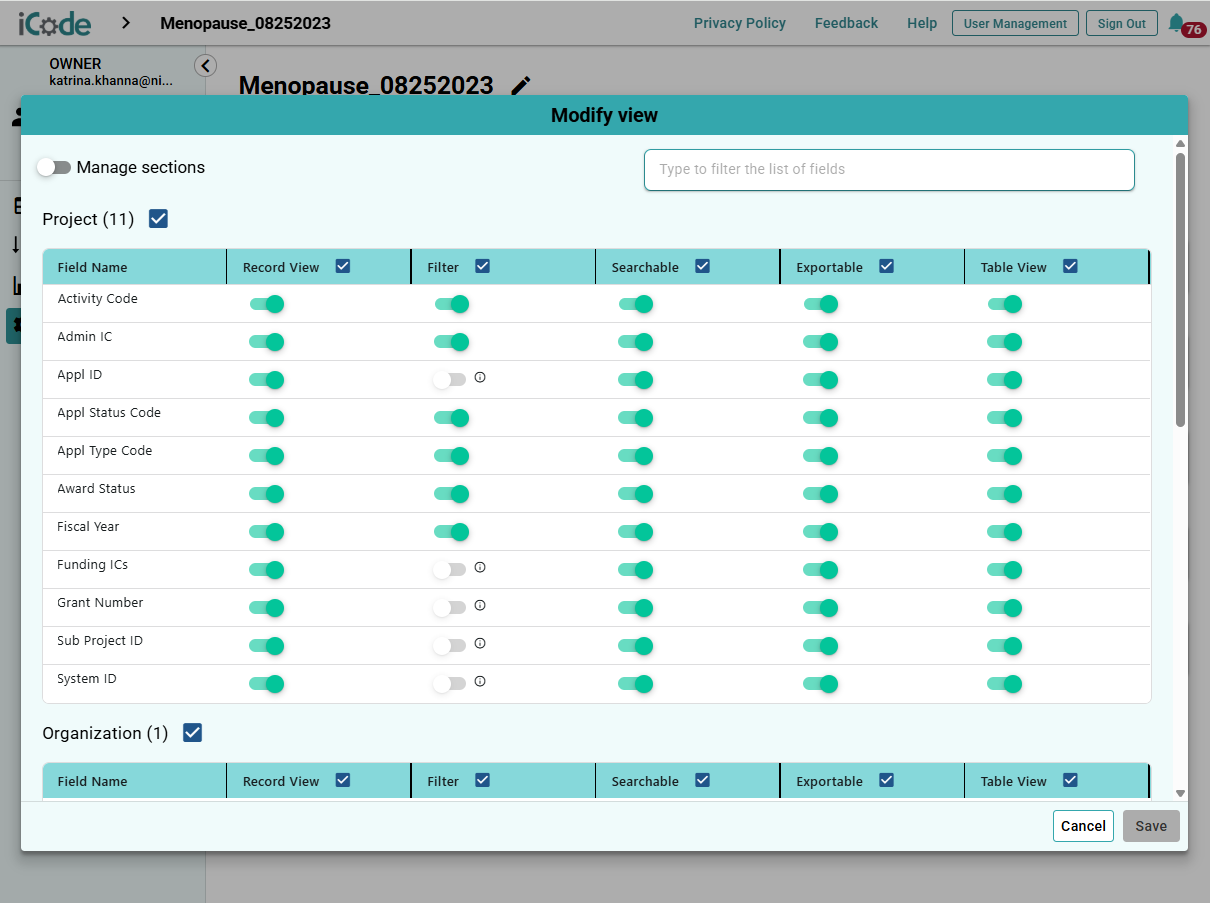Turn off Exportable for Fiscal Year
Viewport: 1210px width, 903px height.
(x=821, y=532)
